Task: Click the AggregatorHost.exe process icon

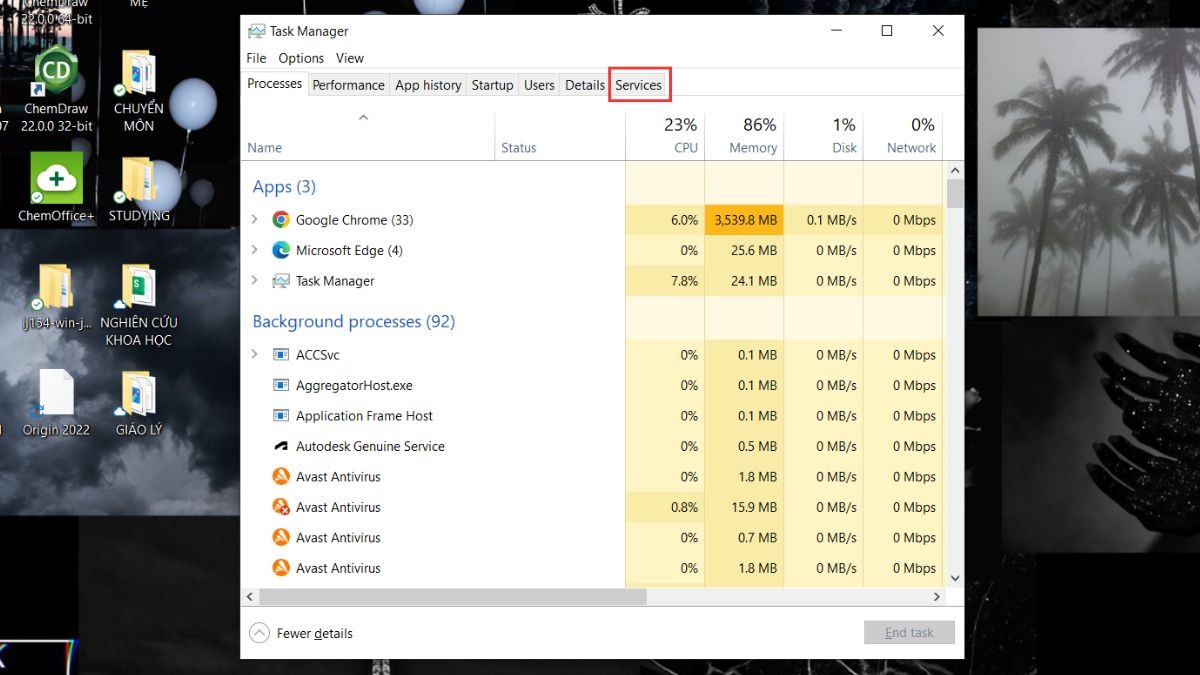Action: click(281, 385)
